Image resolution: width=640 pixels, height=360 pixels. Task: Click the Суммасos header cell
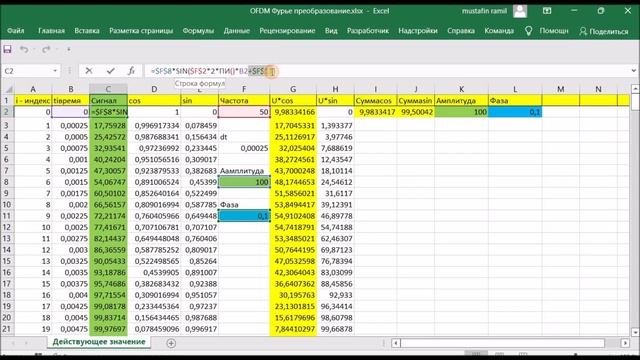[x=376, y=100]
